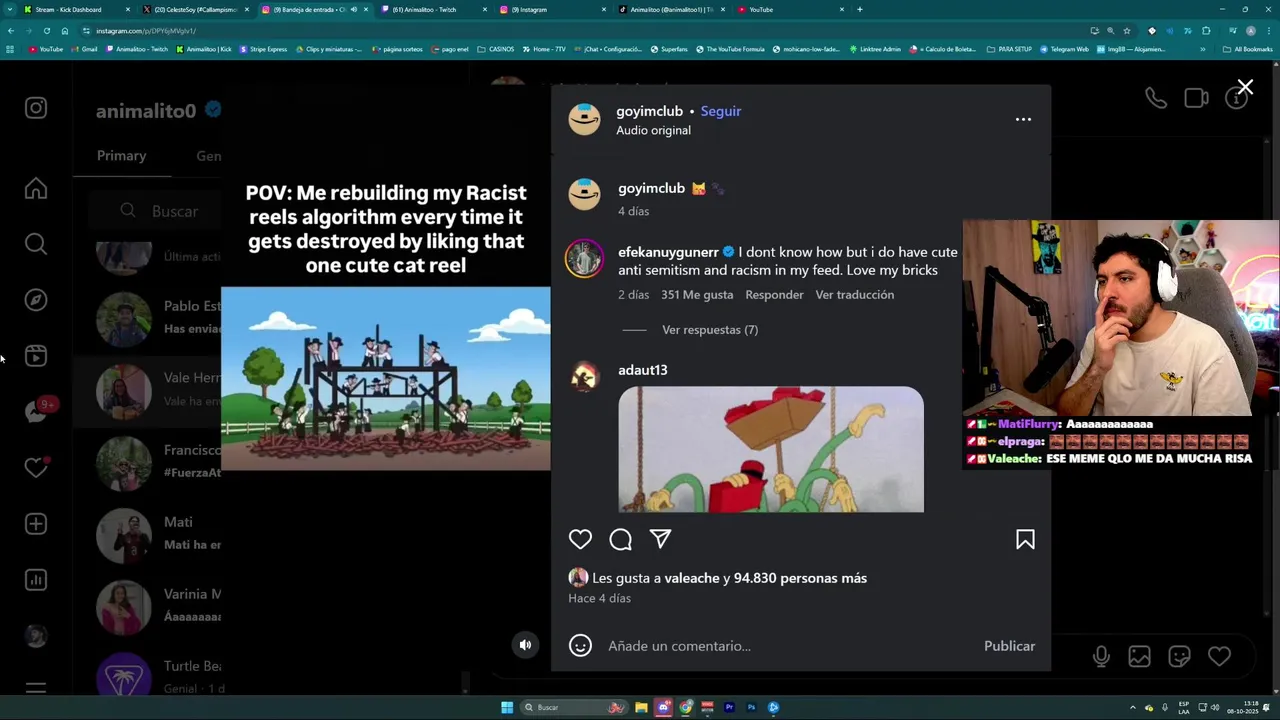
Task: Open the emoji picker in the comment box
Action: point(580,646)
